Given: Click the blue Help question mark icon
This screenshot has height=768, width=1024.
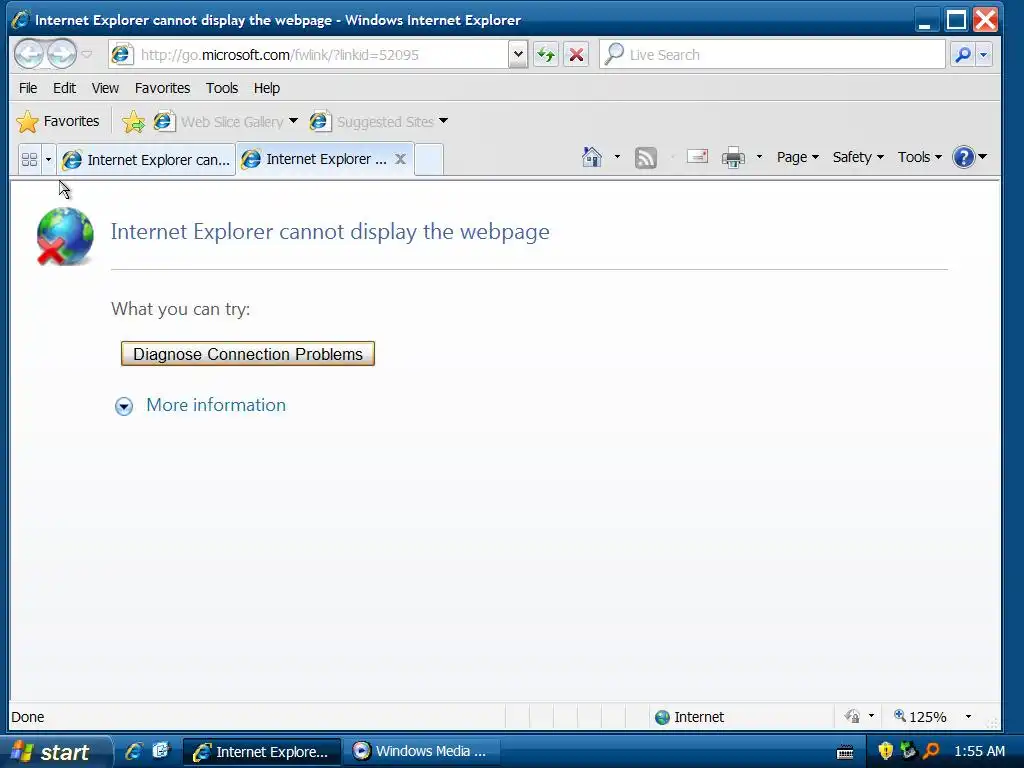Looking at the screenshot, I should (x=963, y=157).
